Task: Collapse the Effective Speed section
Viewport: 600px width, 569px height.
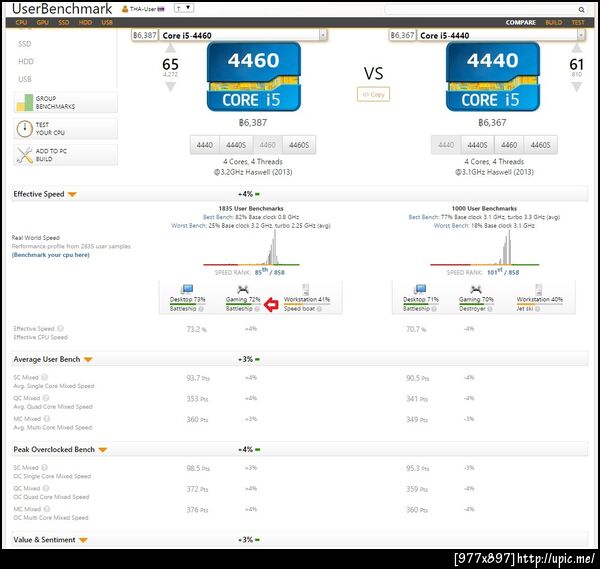Action: click(x=72, y=194)
